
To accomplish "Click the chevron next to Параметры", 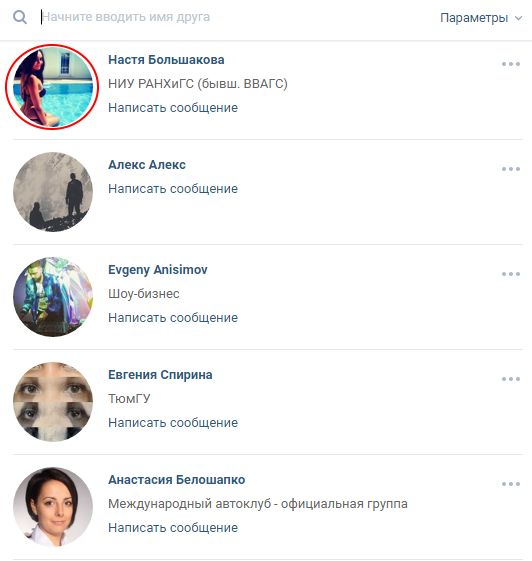I will pos(518,18).
